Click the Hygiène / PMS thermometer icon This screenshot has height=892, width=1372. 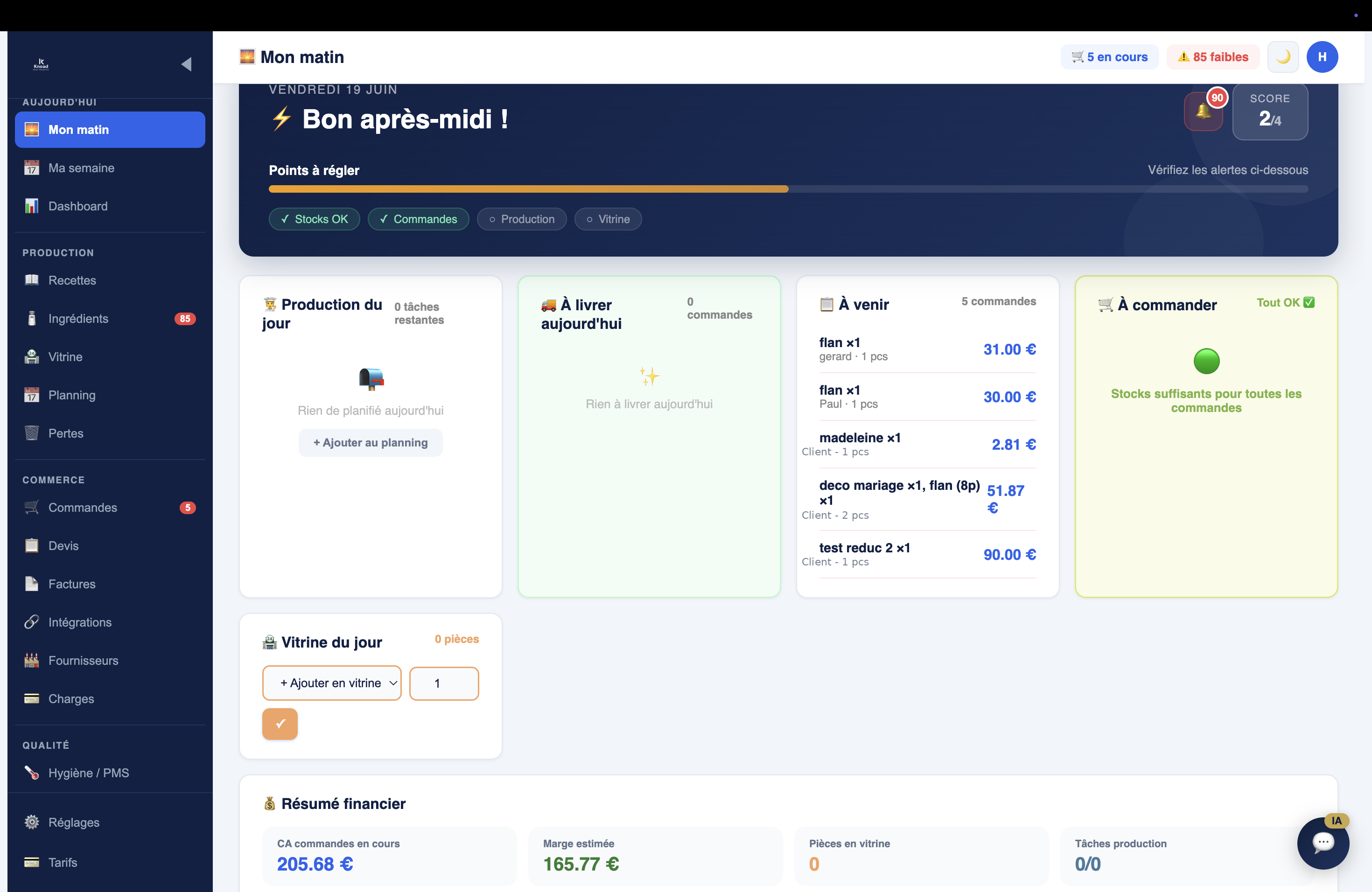point(32,773)
